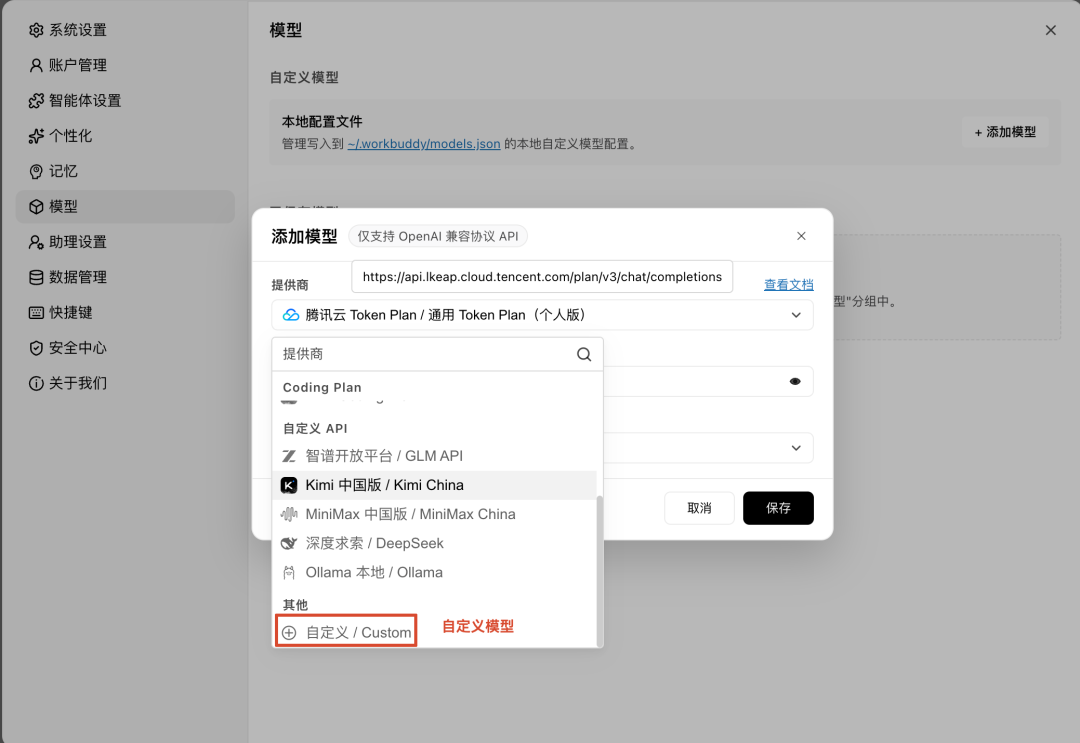This screenshot has width=1080, height=743.
Task: Click the GLM provider logo icon
Action: (x=289, y=456)
